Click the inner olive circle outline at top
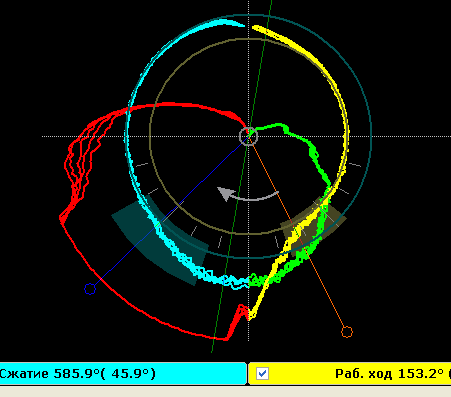The height and width of the screenshot is (397, 451). pyautogui.click(x=249, y=39)
